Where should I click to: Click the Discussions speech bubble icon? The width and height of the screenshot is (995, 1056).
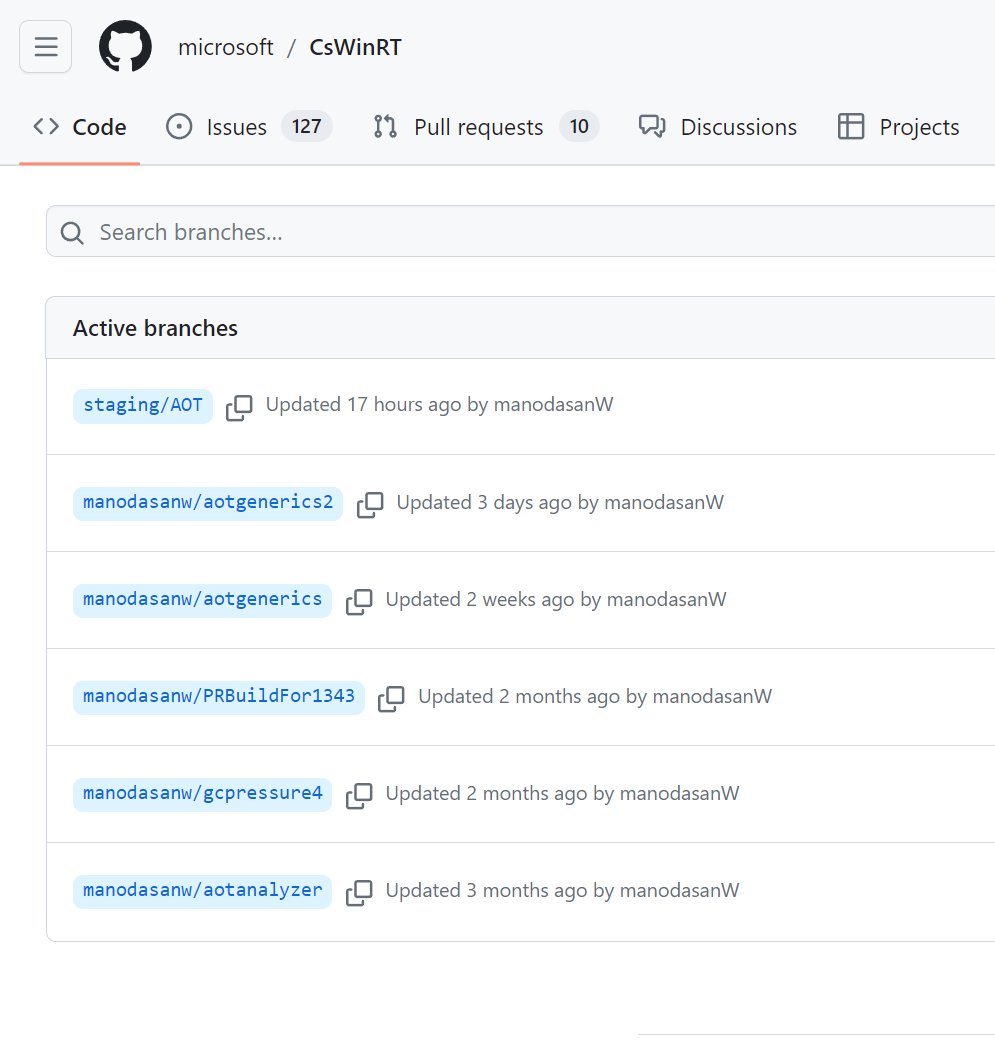point(652,127)
